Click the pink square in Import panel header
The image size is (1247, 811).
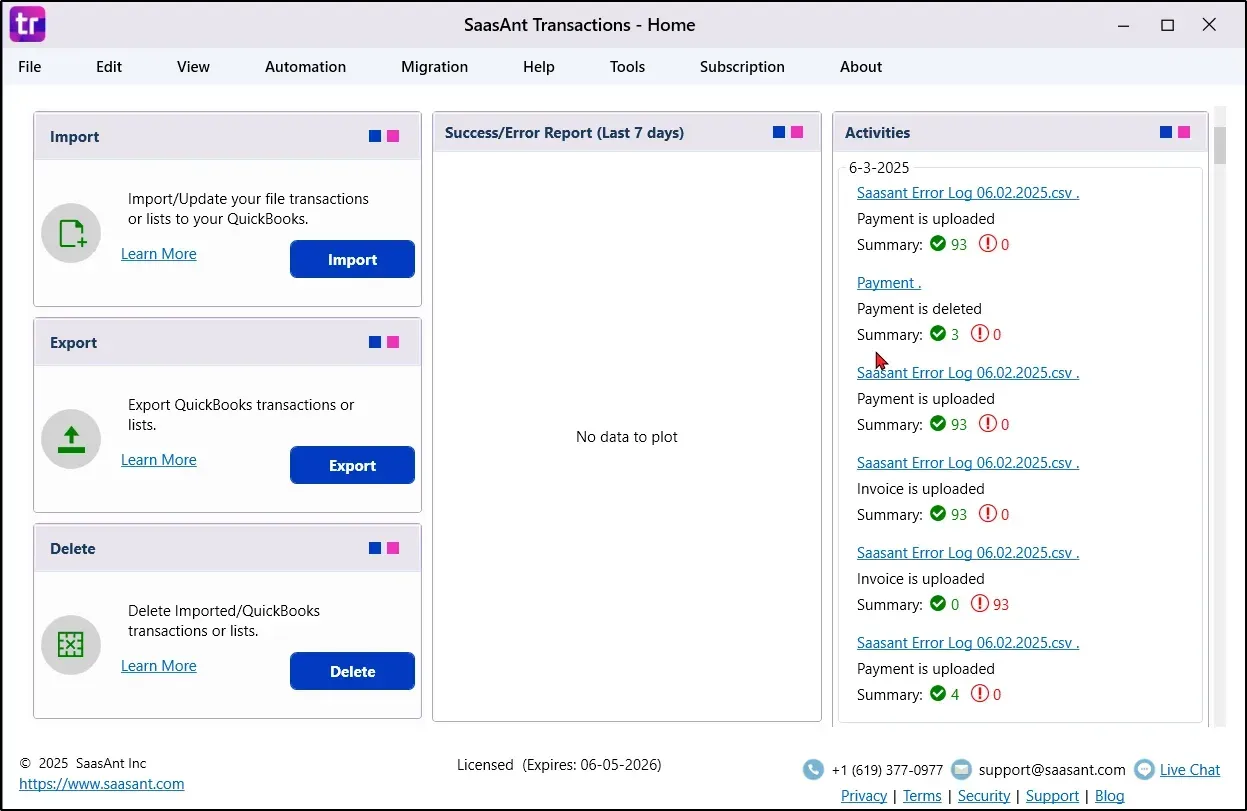click(393, 136)
